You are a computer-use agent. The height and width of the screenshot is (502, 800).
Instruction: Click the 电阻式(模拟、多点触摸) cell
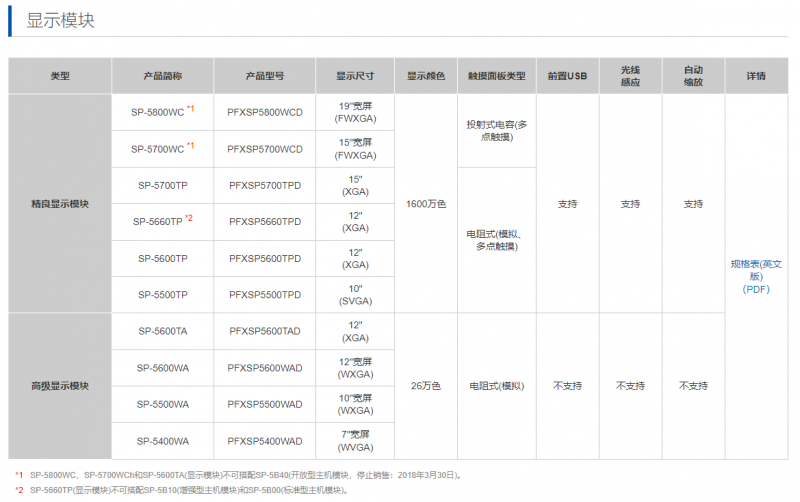point(496,240)
